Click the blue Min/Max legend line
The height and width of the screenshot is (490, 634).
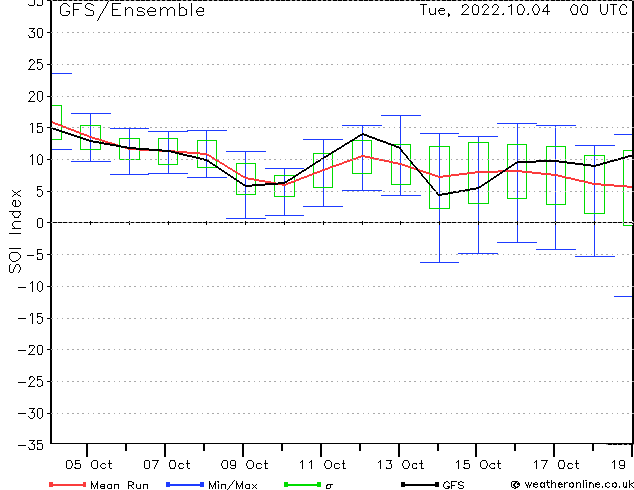click(185, 484)
